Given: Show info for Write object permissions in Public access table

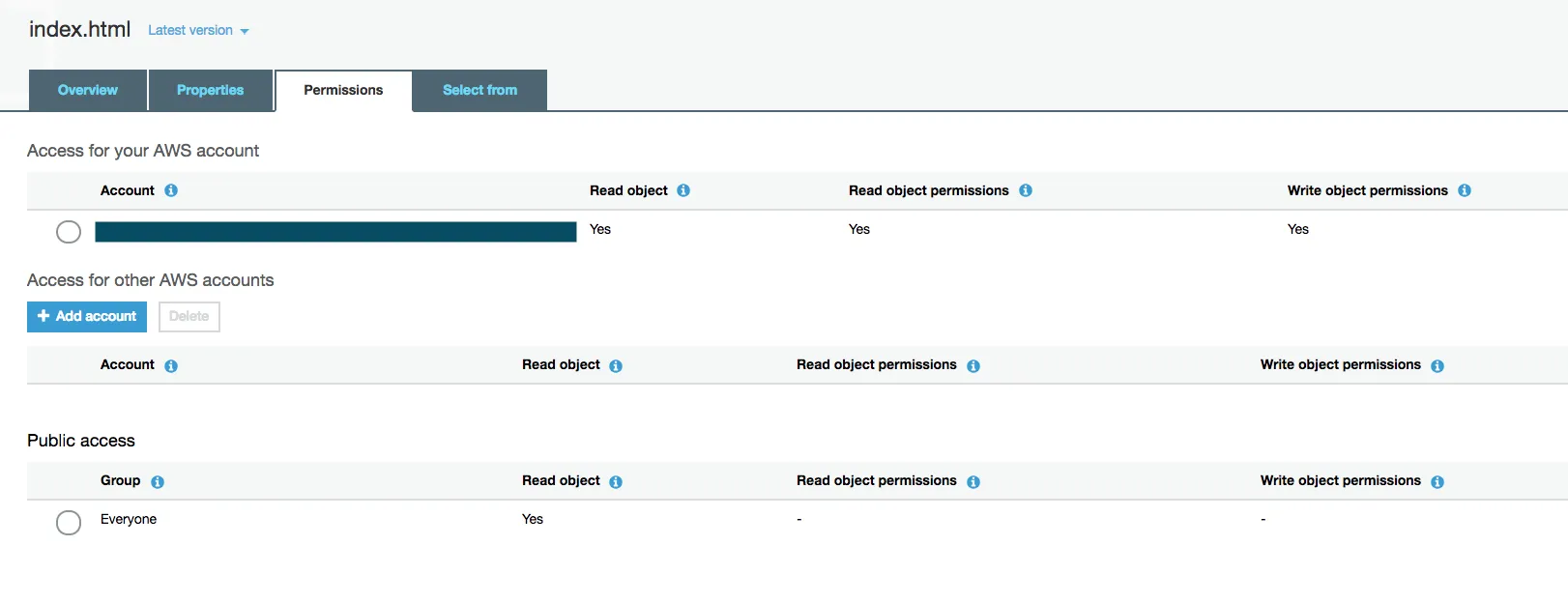Looking at the screenshot, I should (x=1437, y=481).
